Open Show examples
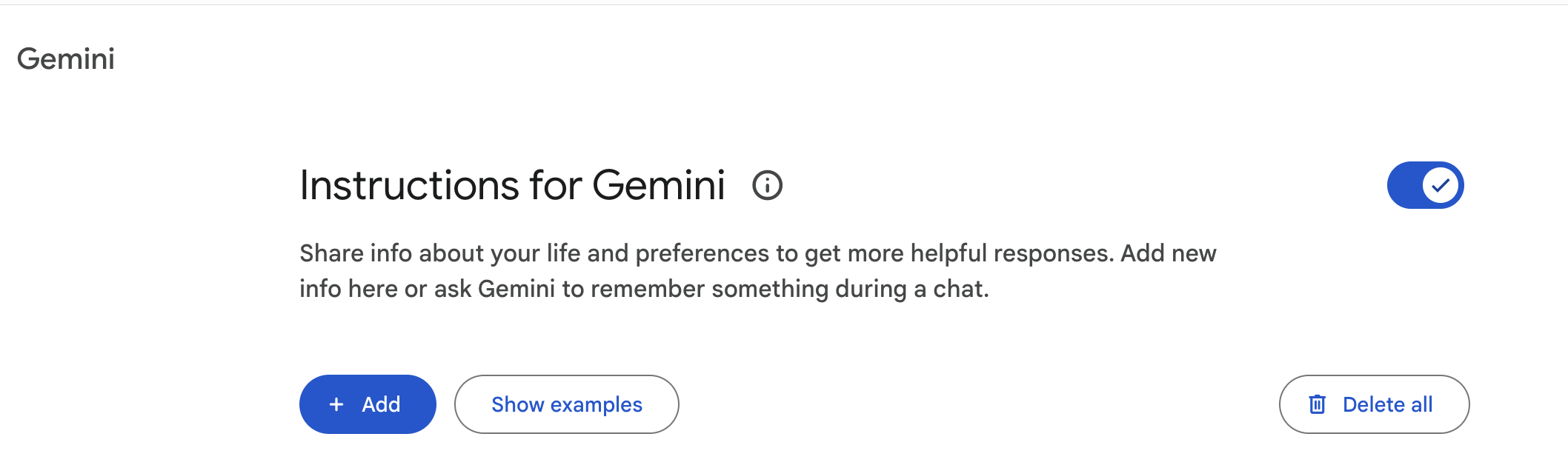The width and height of the screenshot is (1568, 468). 566,404
